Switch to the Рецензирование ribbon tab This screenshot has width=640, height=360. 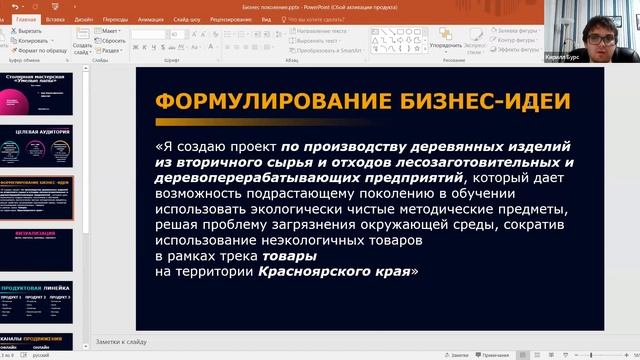[231, 19]
